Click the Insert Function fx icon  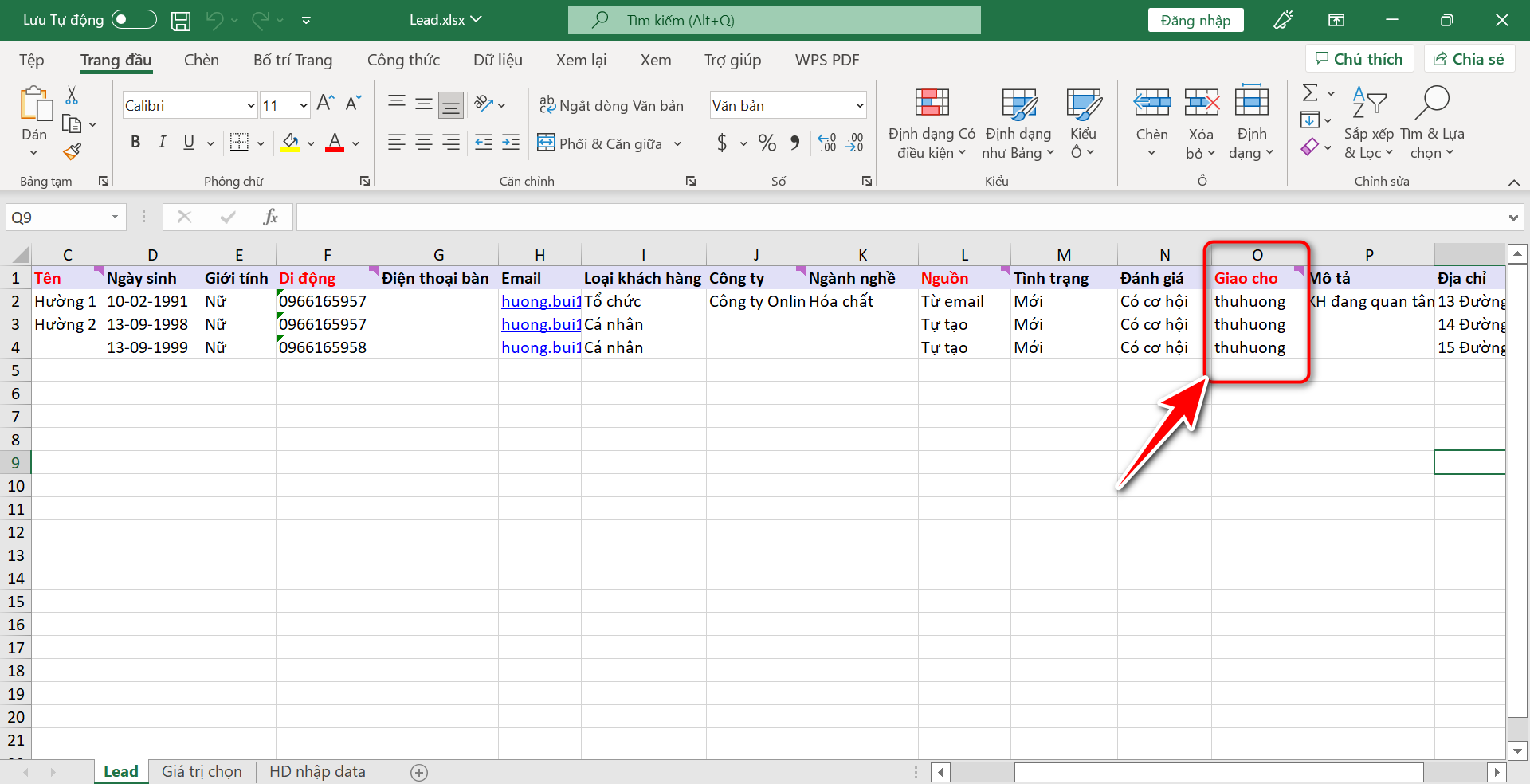click(270, 217)
